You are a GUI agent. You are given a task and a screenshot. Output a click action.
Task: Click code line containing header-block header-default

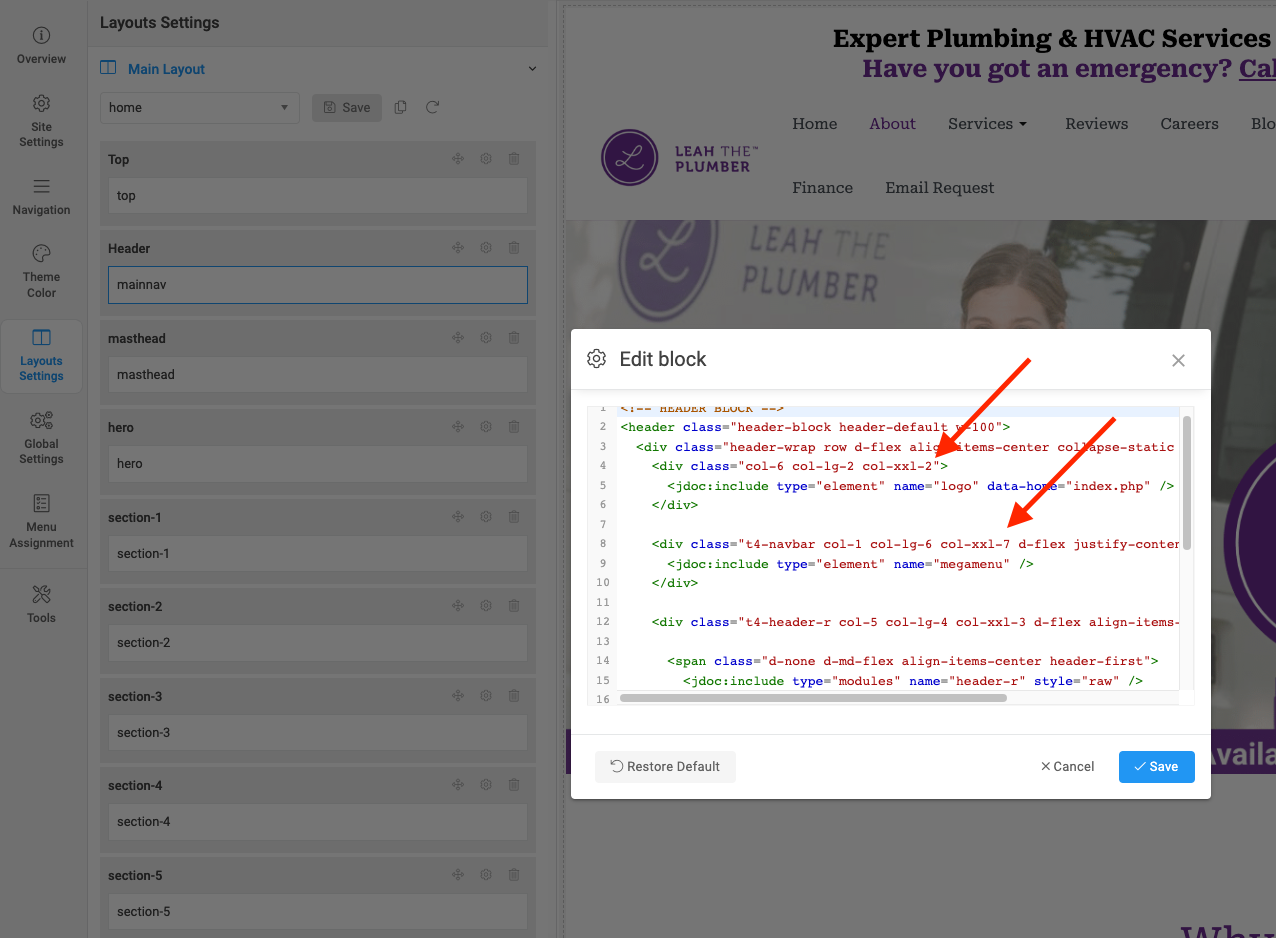815,427
